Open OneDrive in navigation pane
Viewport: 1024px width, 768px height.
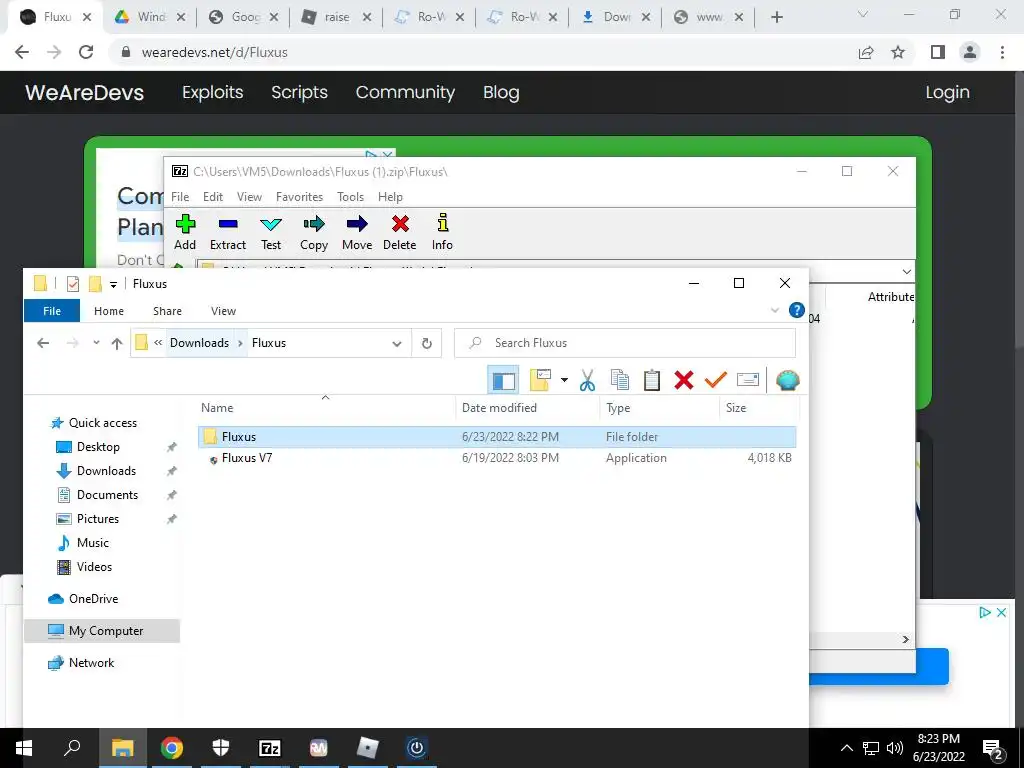[x=93, y=599]
